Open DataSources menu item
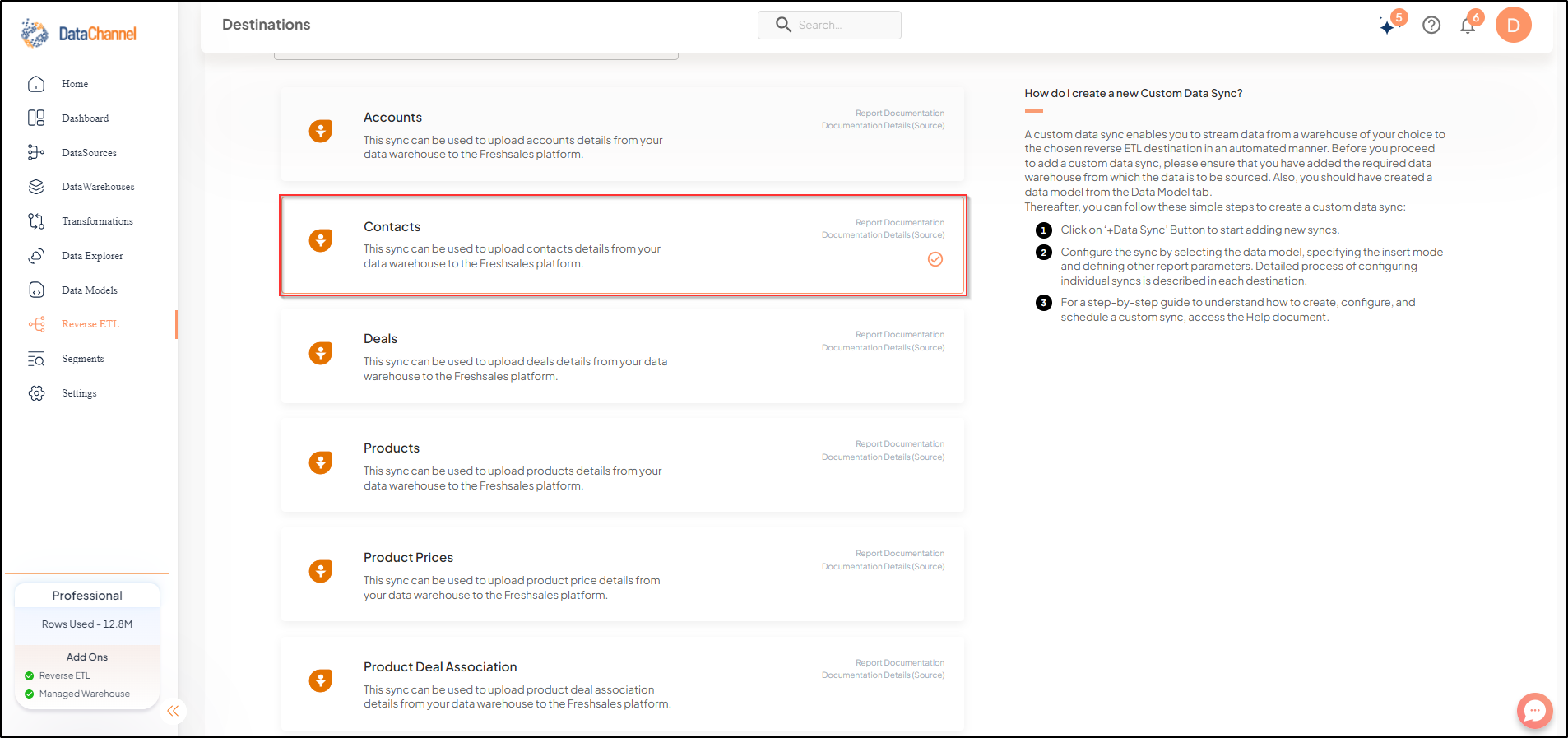 (x=90, y=153)
